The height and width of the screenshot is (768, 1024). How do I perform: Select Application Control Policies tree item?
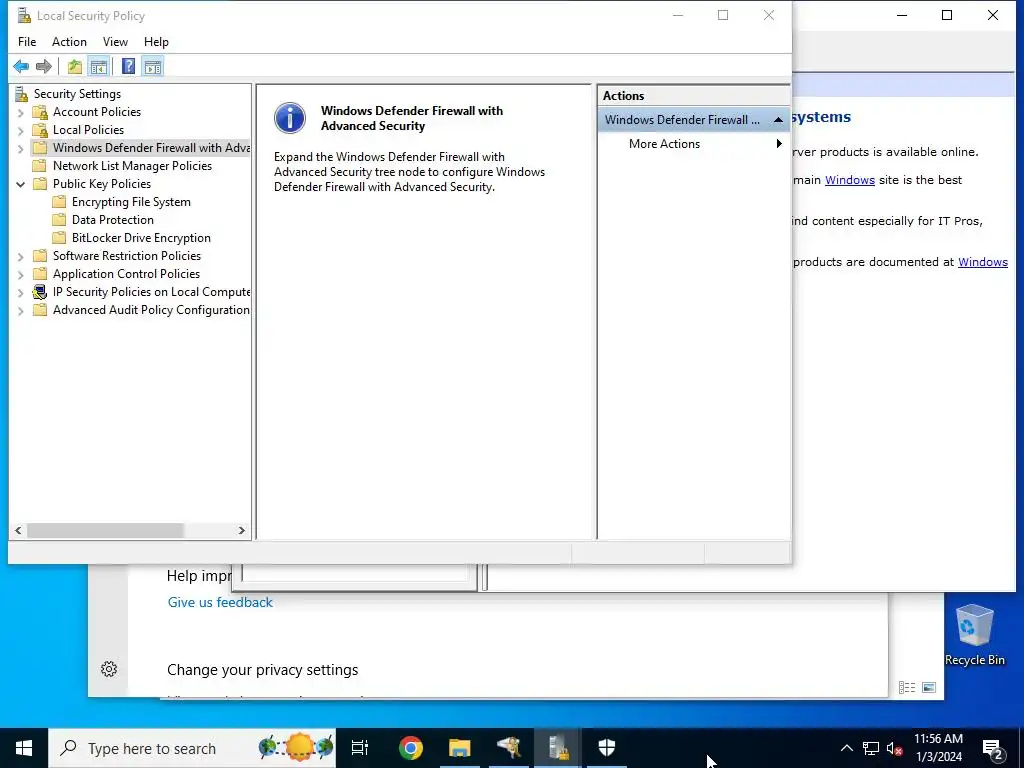[127, 274]
